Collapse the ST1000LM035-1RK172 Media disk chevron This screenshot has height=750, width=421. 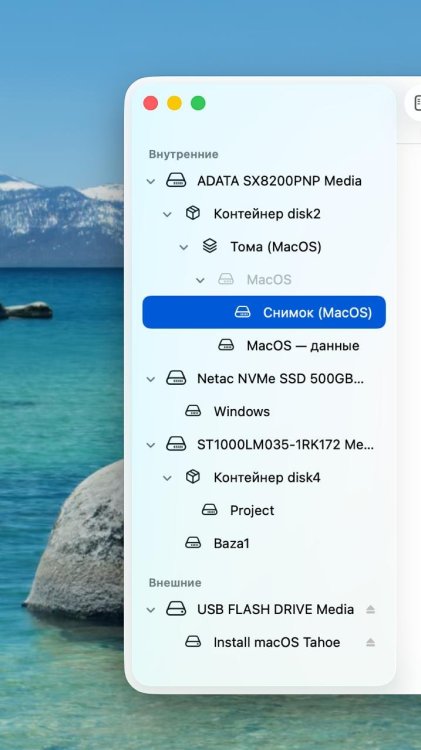pos(151,445)
